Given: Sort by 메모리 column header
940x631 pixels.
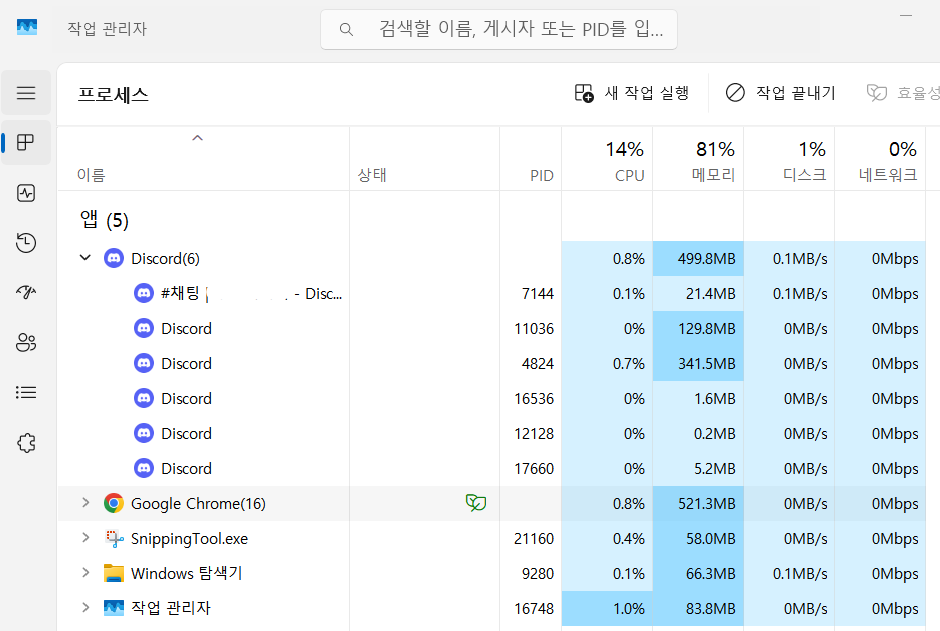Looking at the screenshot, I should click(698, 159).
